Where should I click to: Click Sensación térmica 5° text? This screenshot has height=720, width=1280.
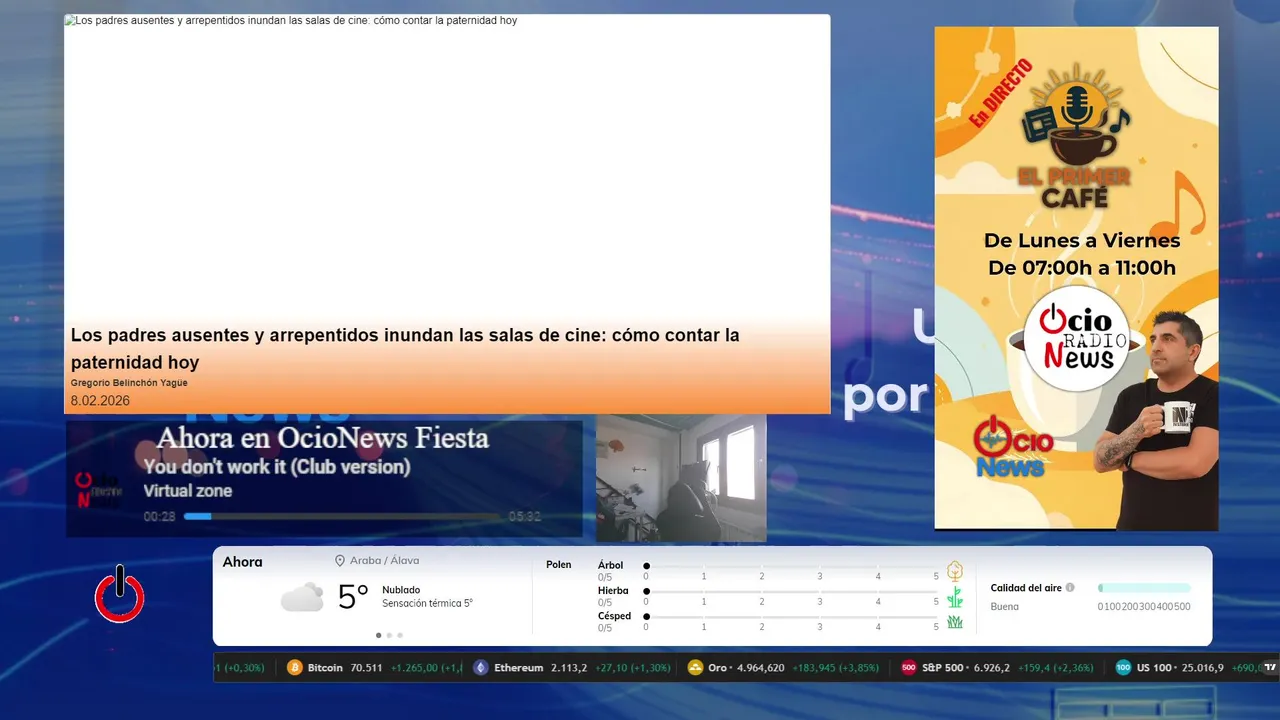click(427, 603)
